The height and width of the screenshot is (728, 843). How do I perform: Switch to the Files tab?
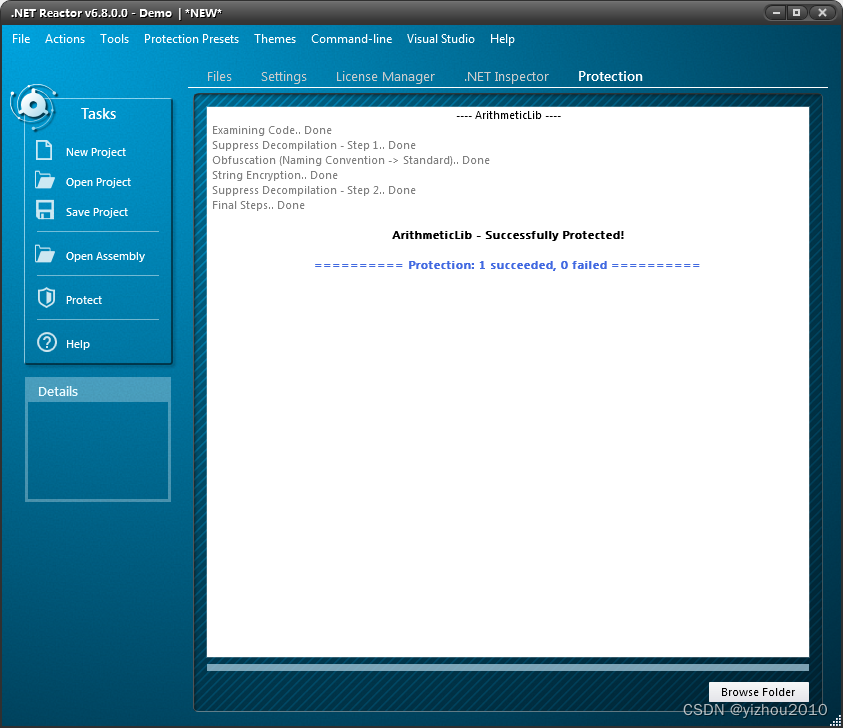[x=219, y=76]
